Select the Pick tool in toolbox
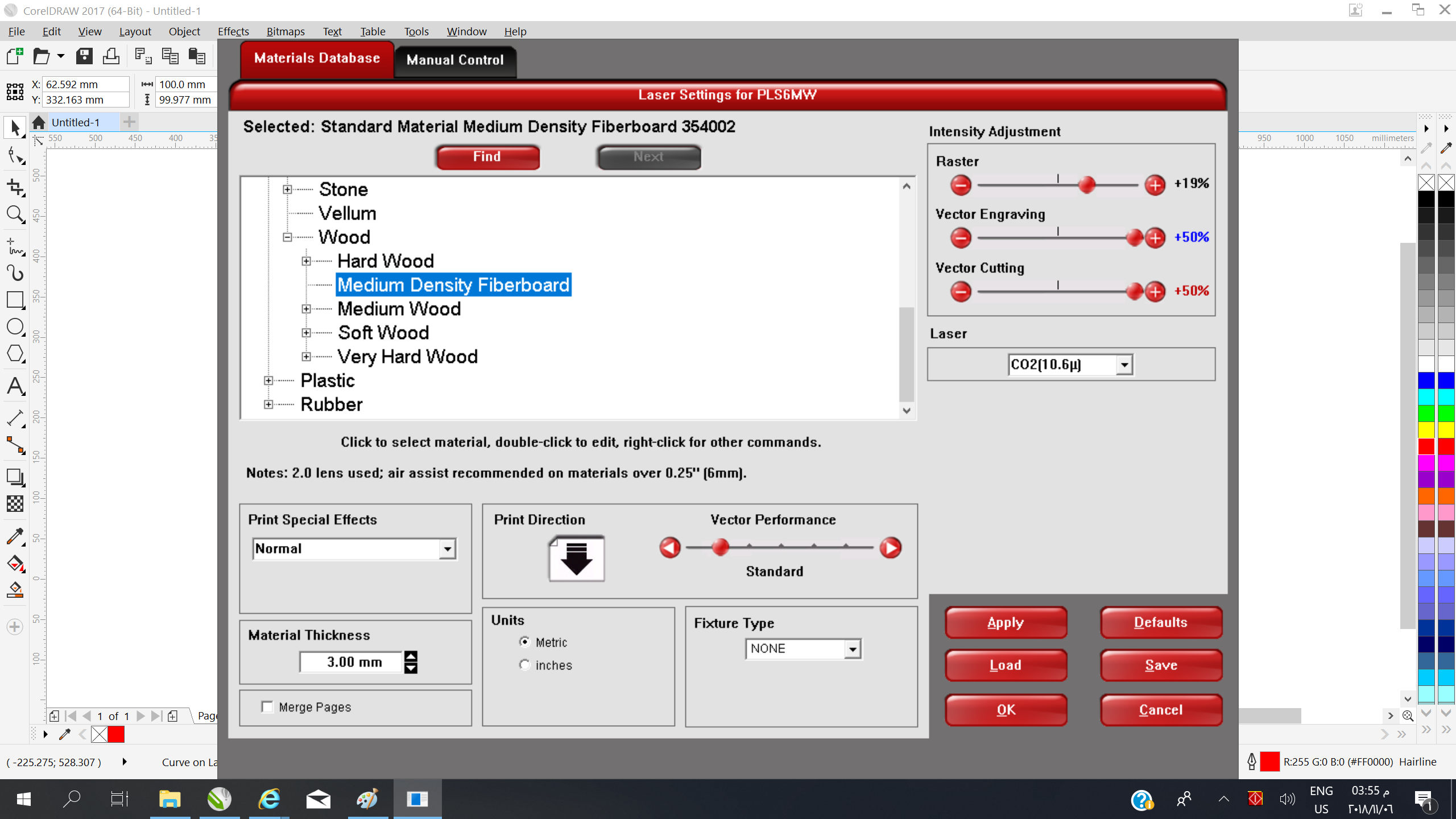This screenshot has width=1456, height=819. 15,127
